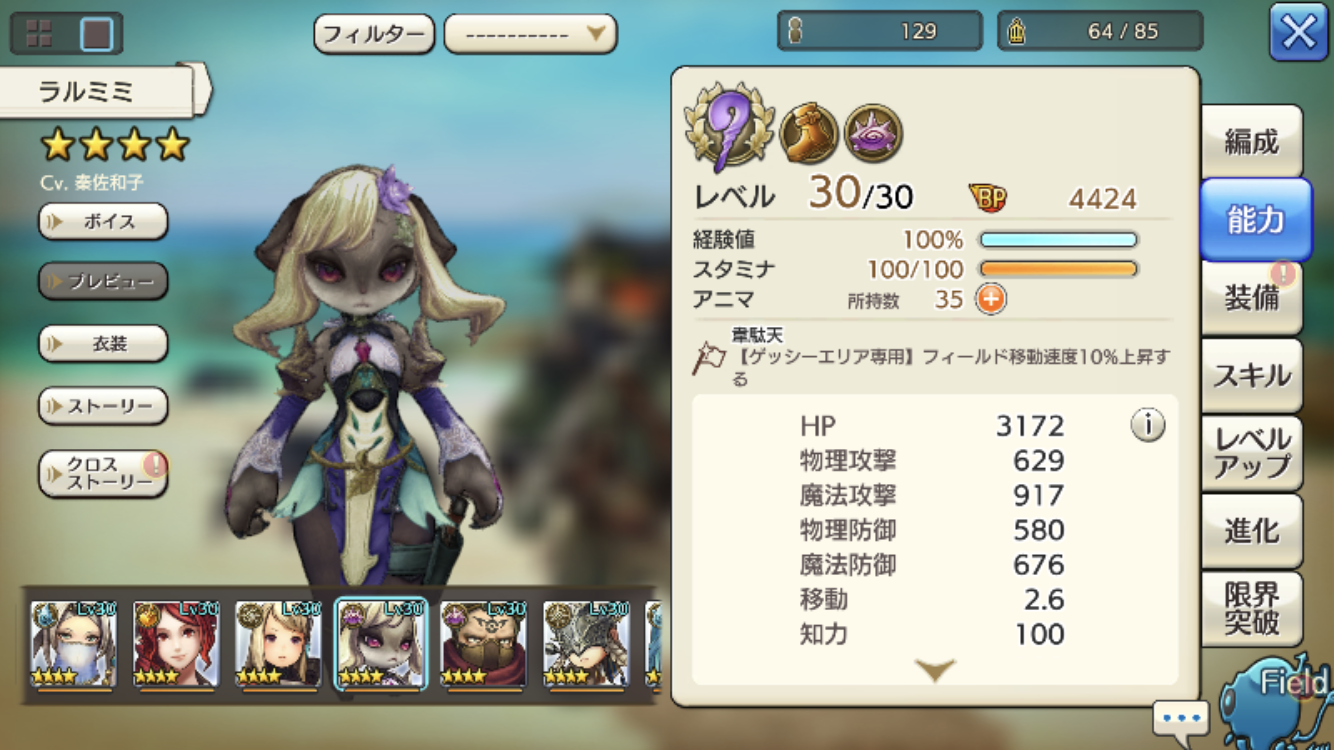
Task: Select single character view icon
Action: pos(97,34)
